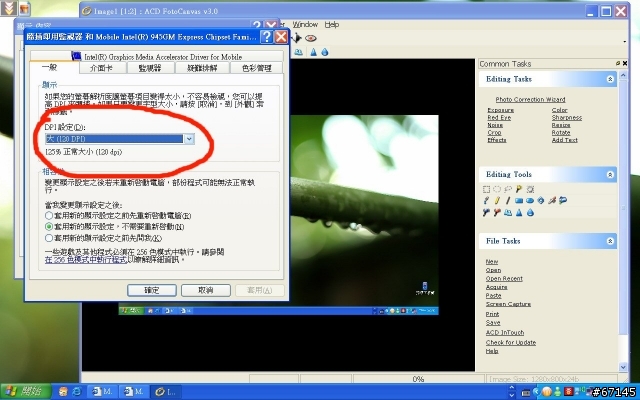Select the blue diamond polygon tool

(541, 200)
